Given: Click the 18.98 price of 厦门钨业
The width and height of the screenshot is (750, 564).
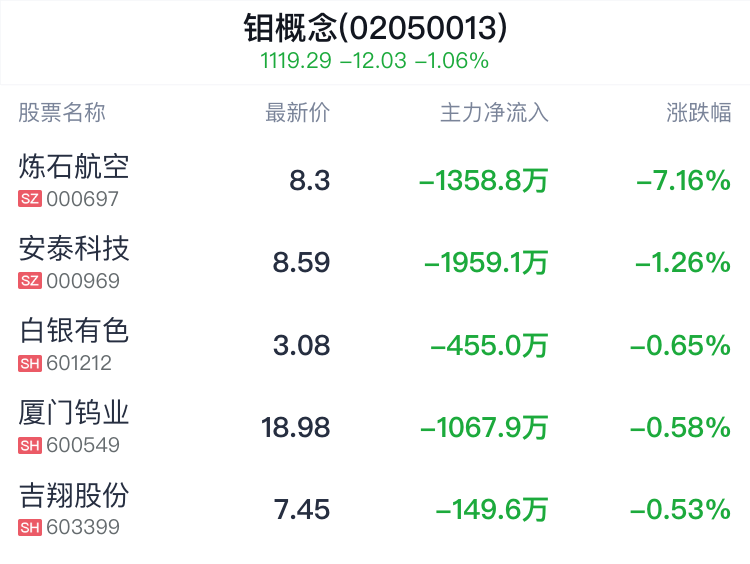Looking at the screenshot, I should [x=296, y=427].
